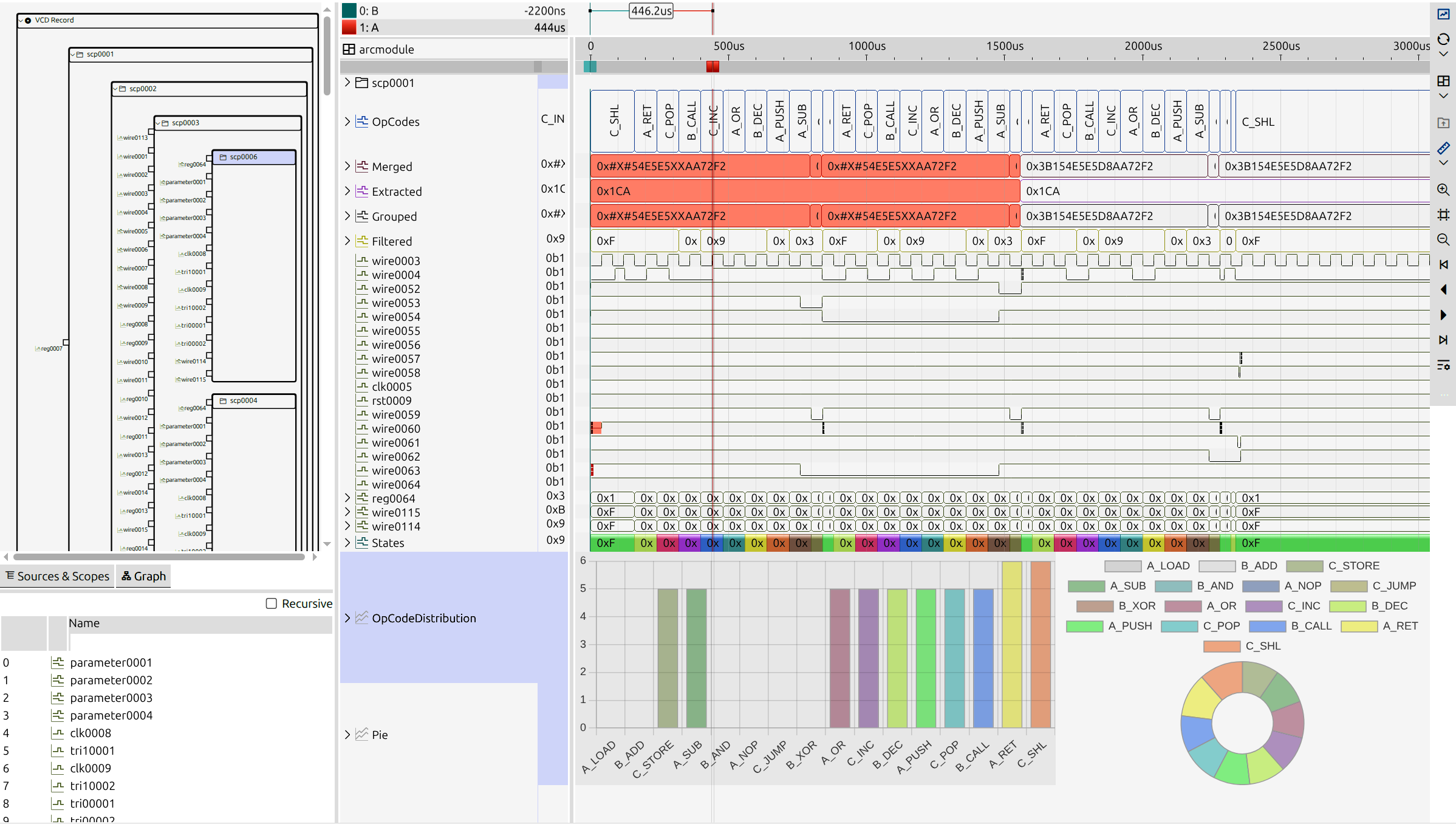Click the A_RET legend color swatch

1359,626
